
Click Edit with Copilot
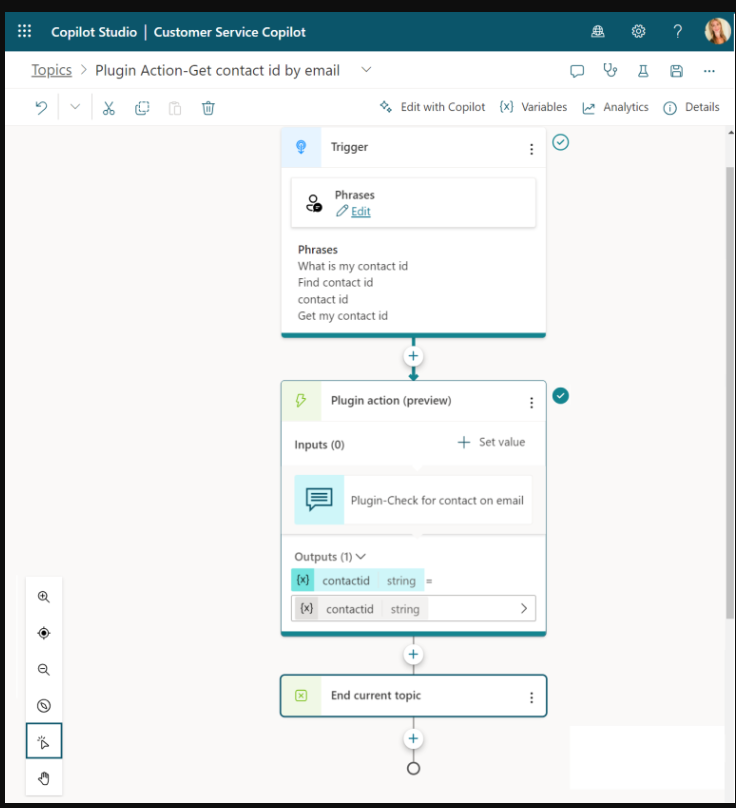pos(432,107)
